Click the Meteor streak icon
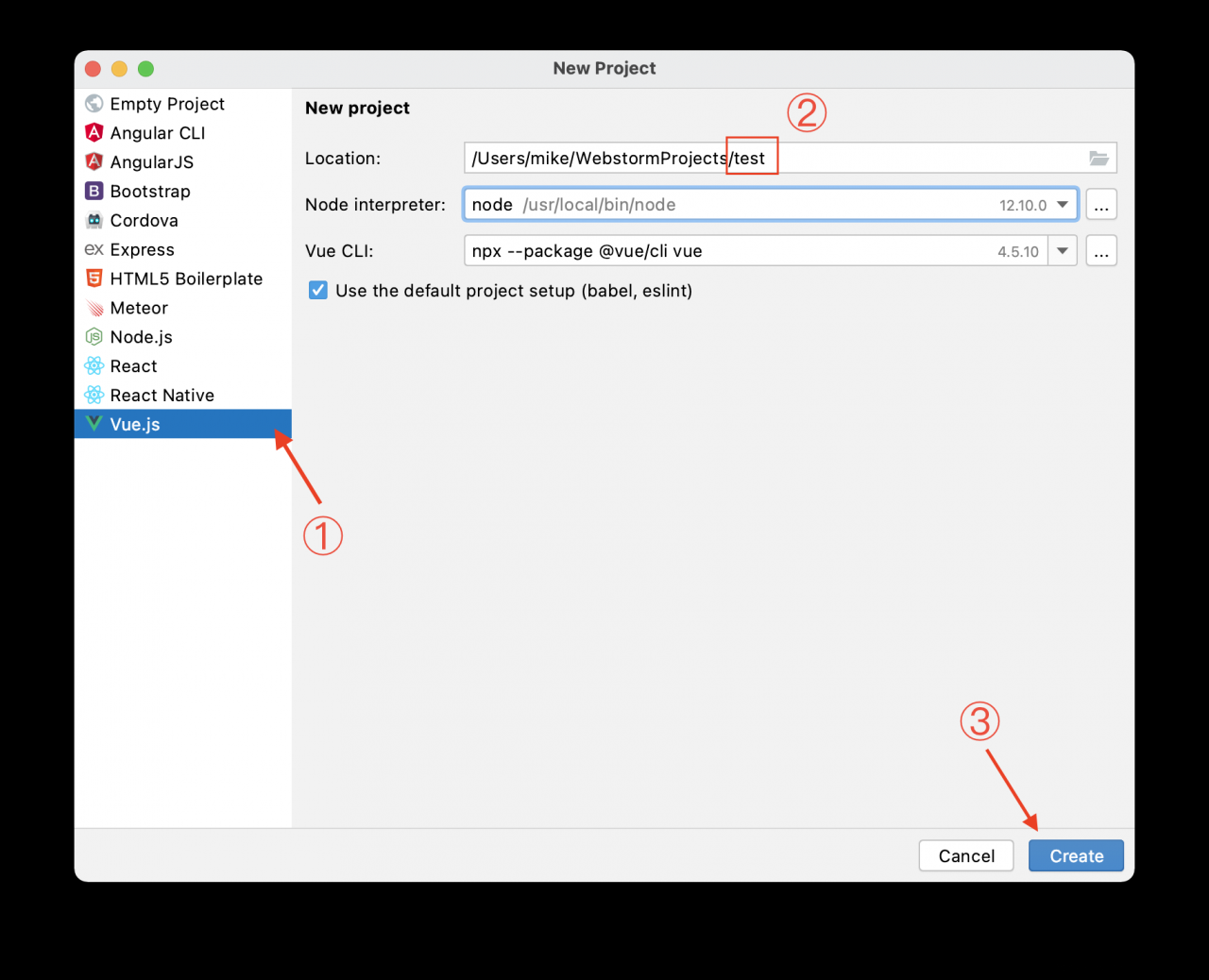The width and height of the screenshot is (1209, 980). pyautogui.click(x=94, y=308)
